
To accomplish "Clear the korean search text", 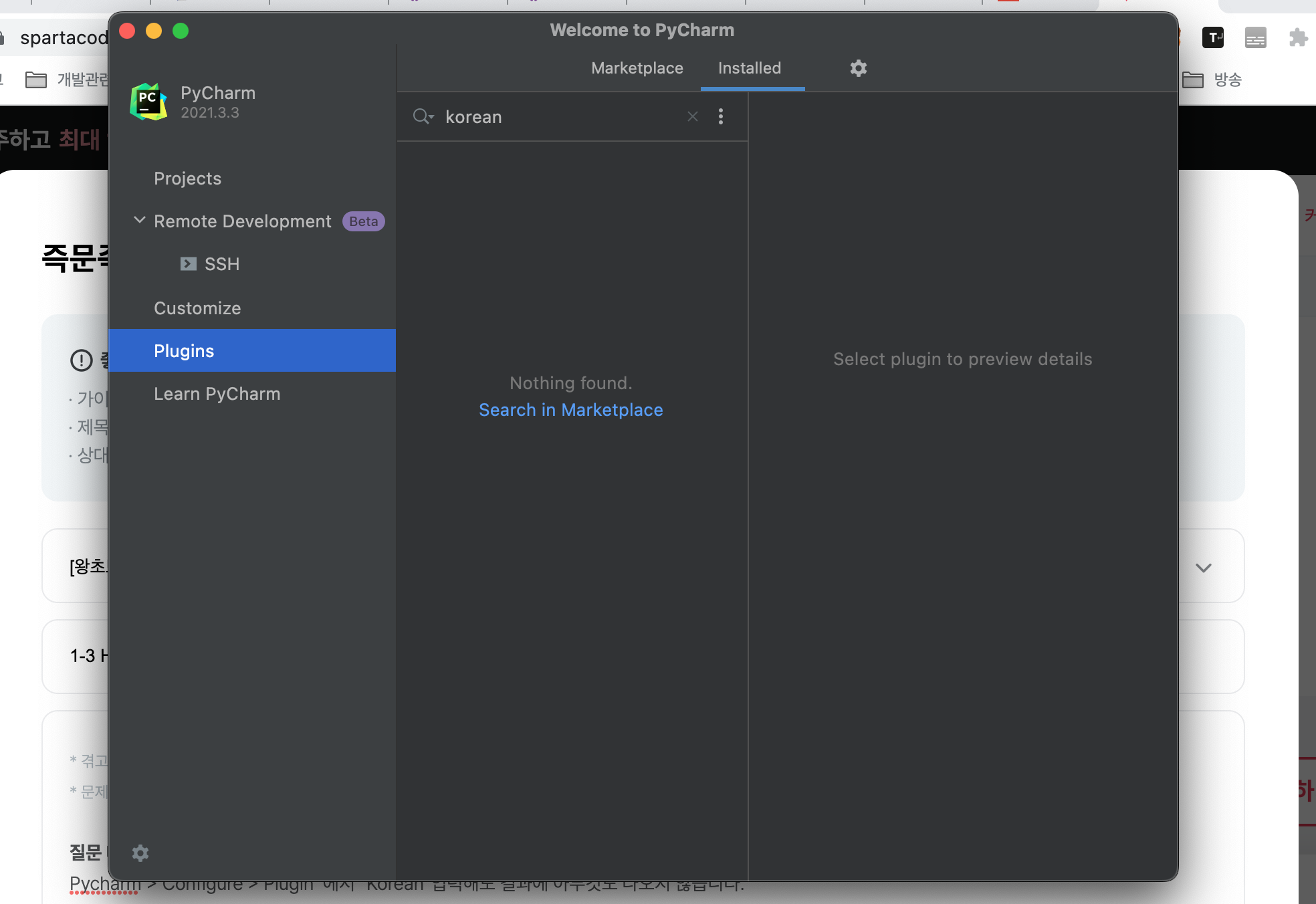I will [x=693, y=116].
